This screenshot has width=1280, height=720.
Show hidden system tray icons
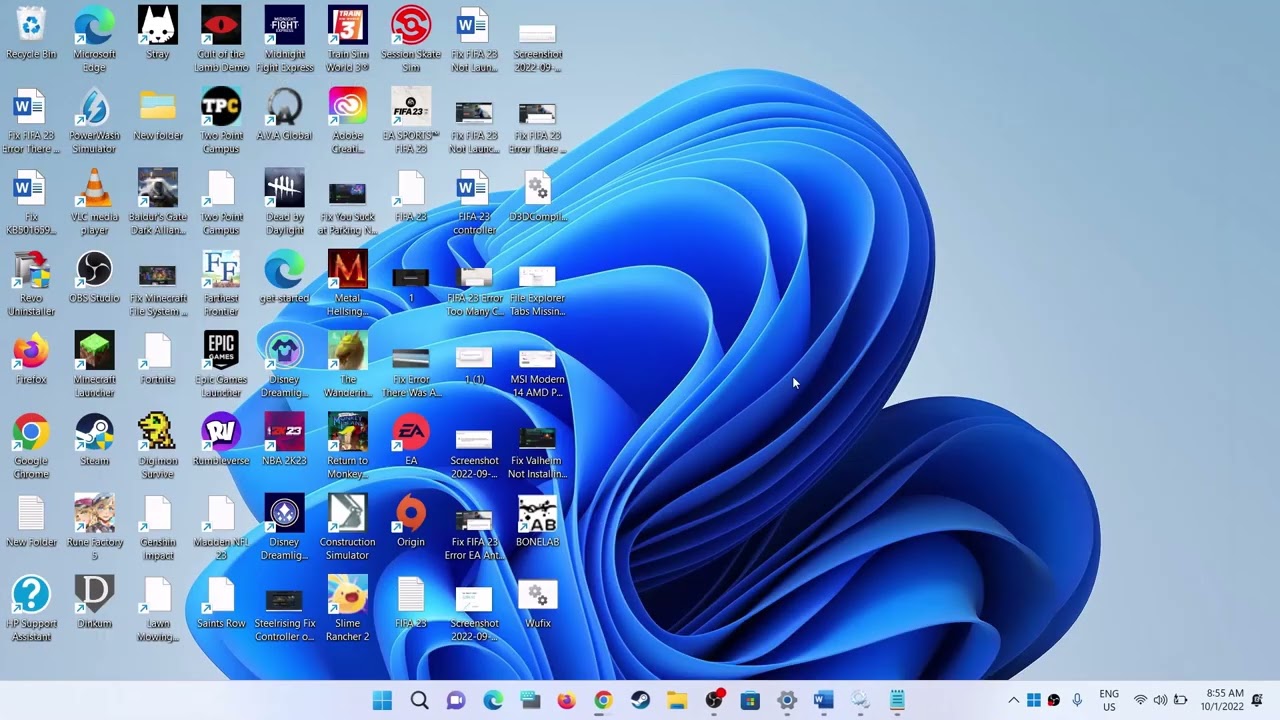(x=1013, y=701)
